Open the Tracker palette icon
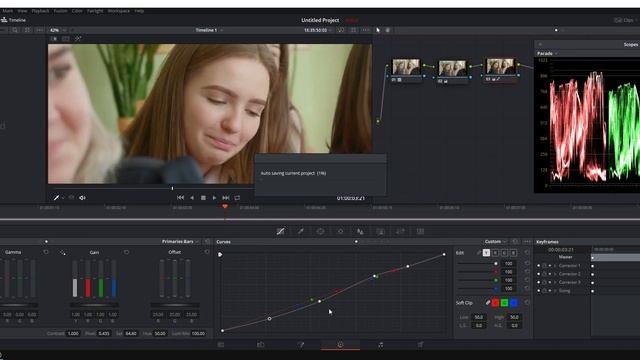The width and height of the screenshot is (640, 360). [340, 231]
